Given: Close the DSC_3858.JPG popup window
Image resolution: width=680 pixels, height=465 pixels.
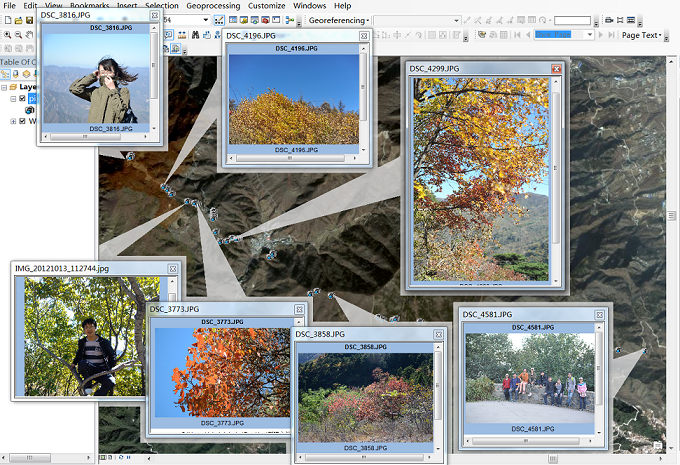Looking at the screenshot, I should [438, 334].
